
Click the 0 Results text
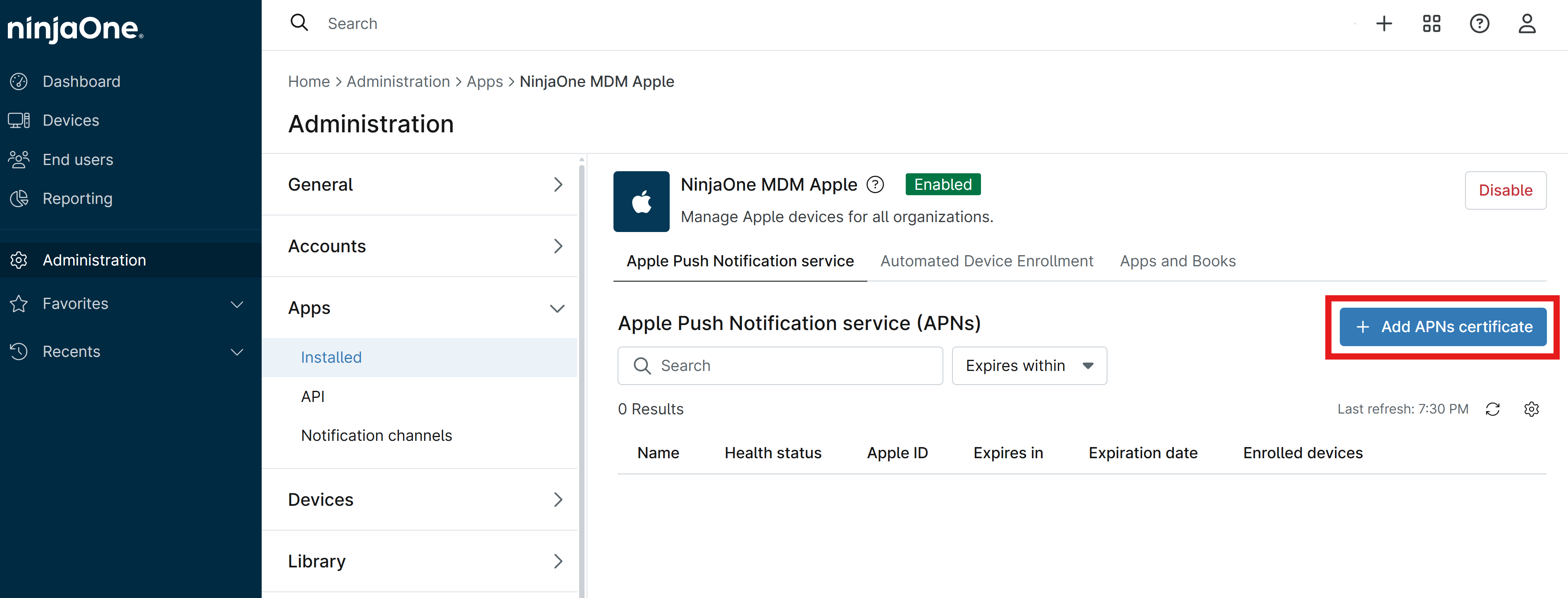[651, 409]
